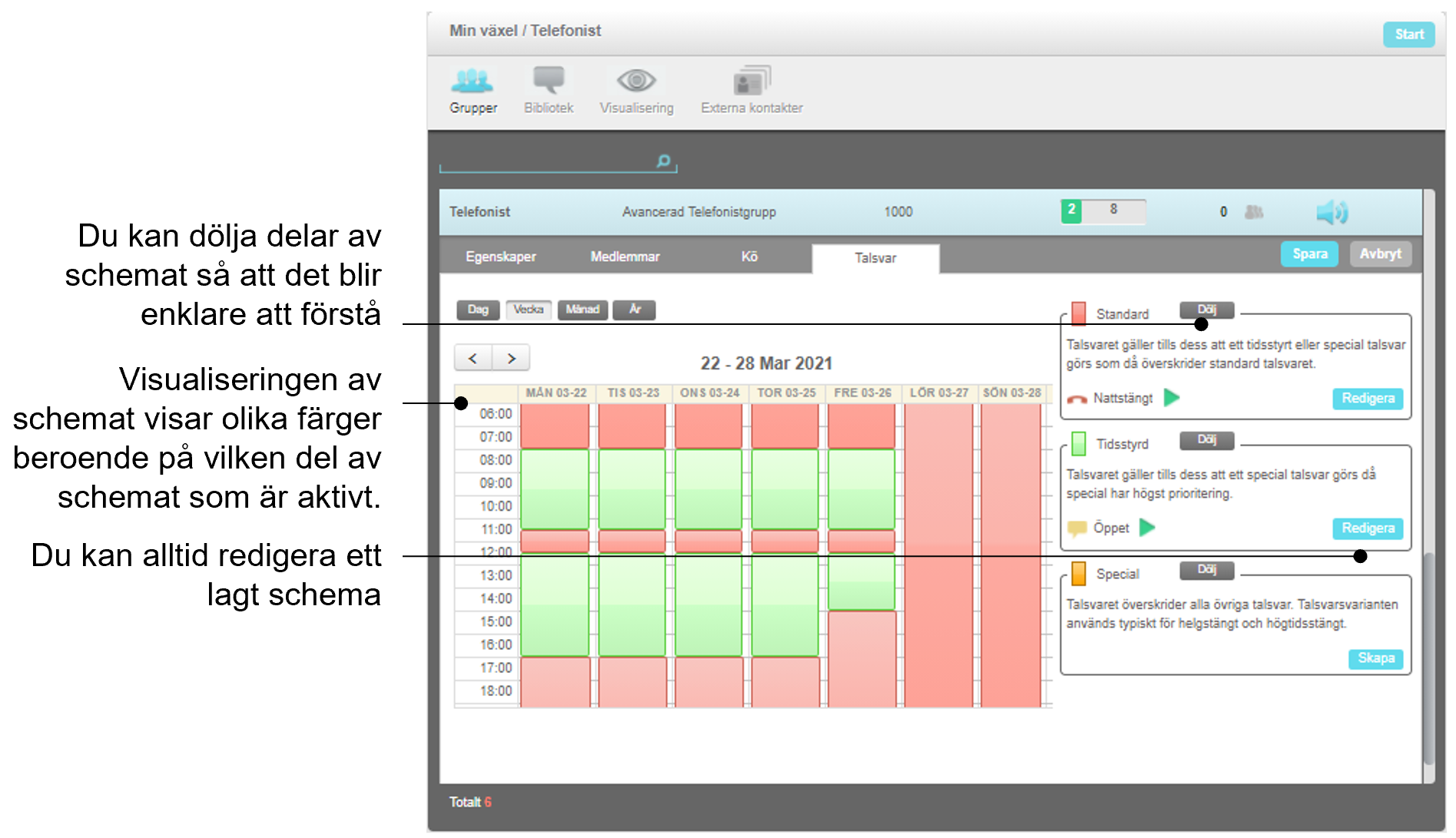1456x838 pixels.
Task: Hide the Tidsstyrd schedule with Dölj
Action: click(1207, 439)
